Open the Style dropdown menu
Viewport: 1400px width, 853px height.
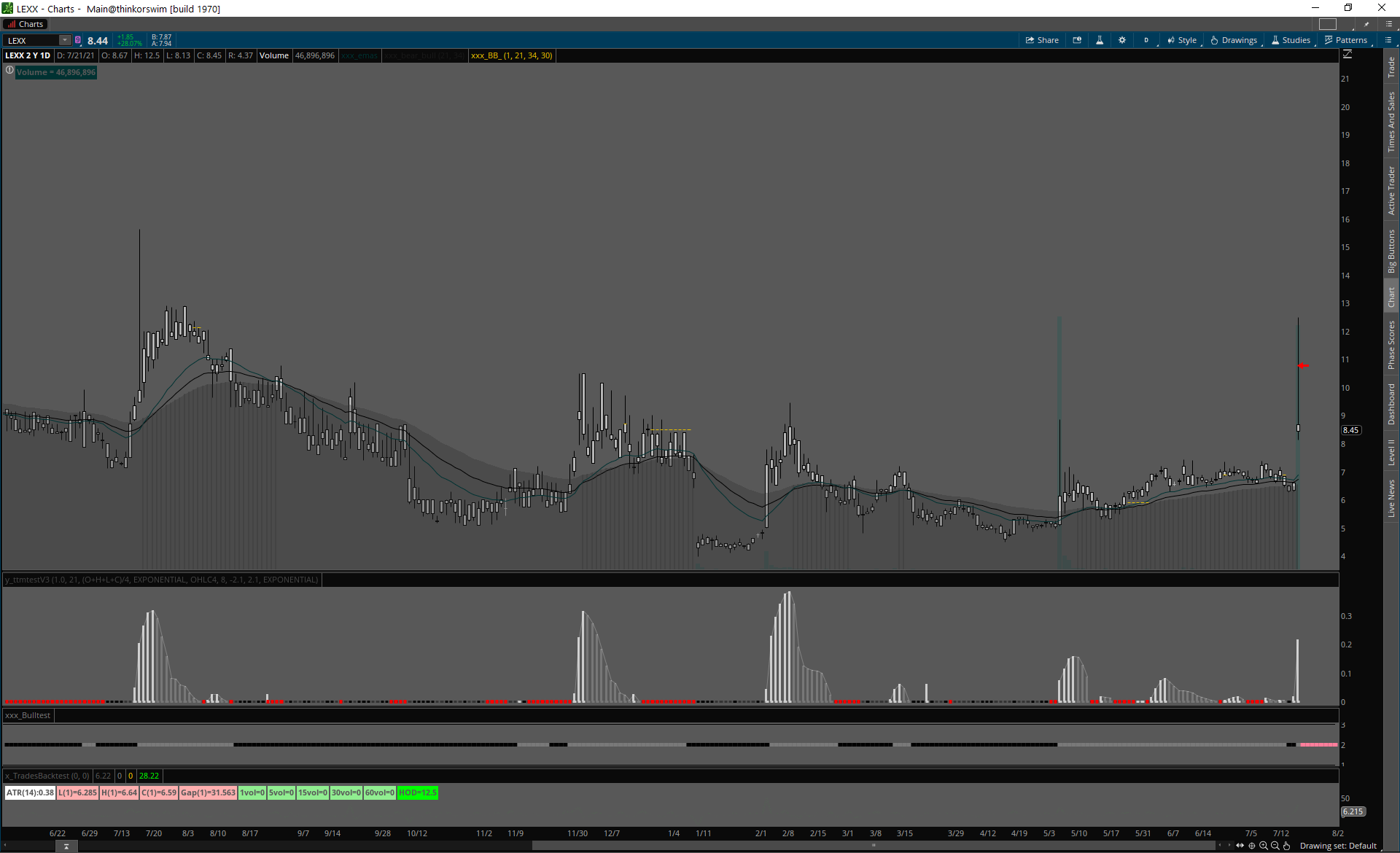coord(1182,40)
